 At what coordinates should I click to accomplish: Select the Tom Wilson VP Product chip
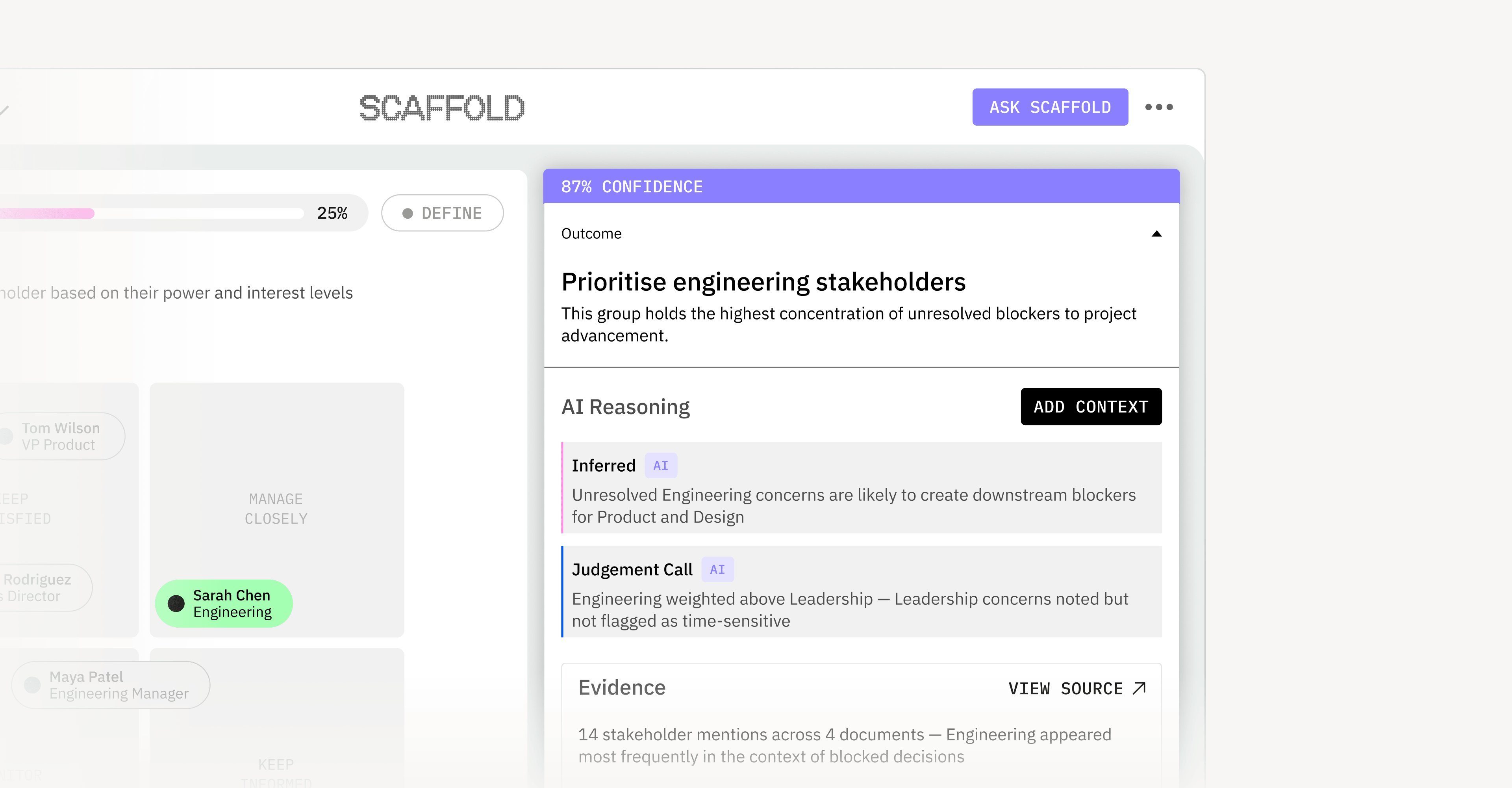pos(61,436)
